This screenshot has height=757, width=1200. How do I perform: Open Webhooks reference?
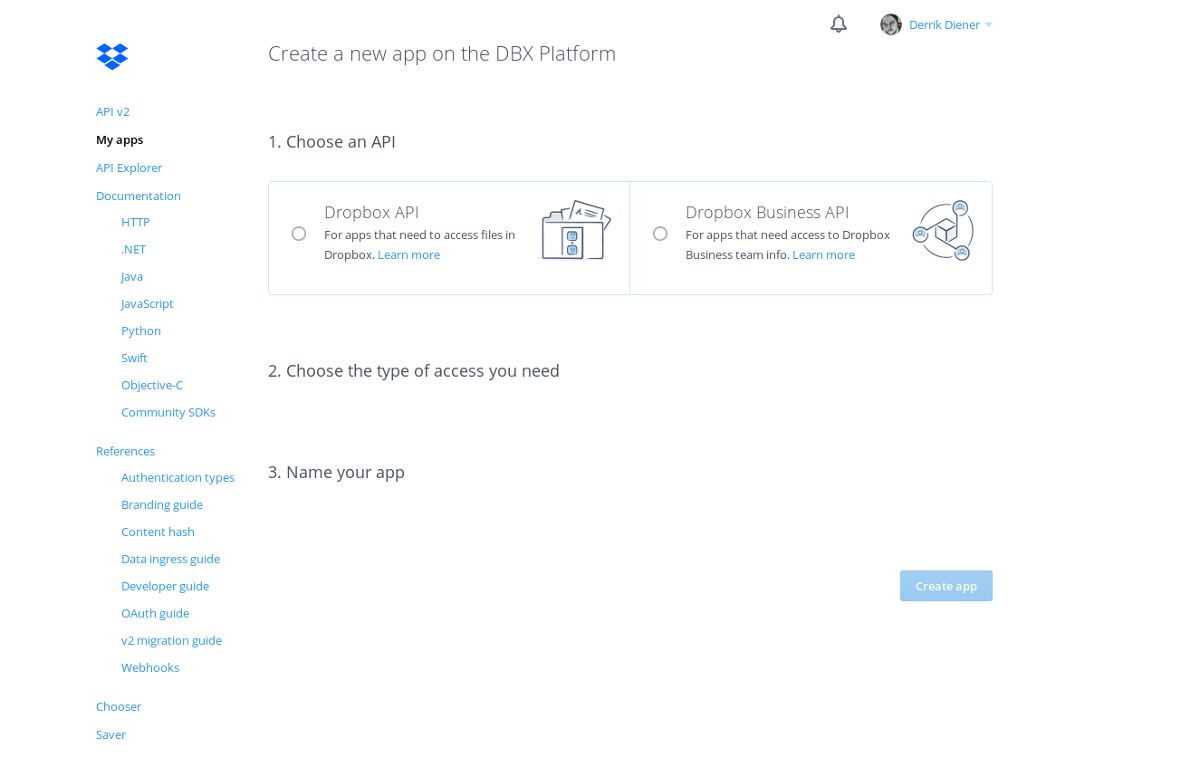coord(150,667)
